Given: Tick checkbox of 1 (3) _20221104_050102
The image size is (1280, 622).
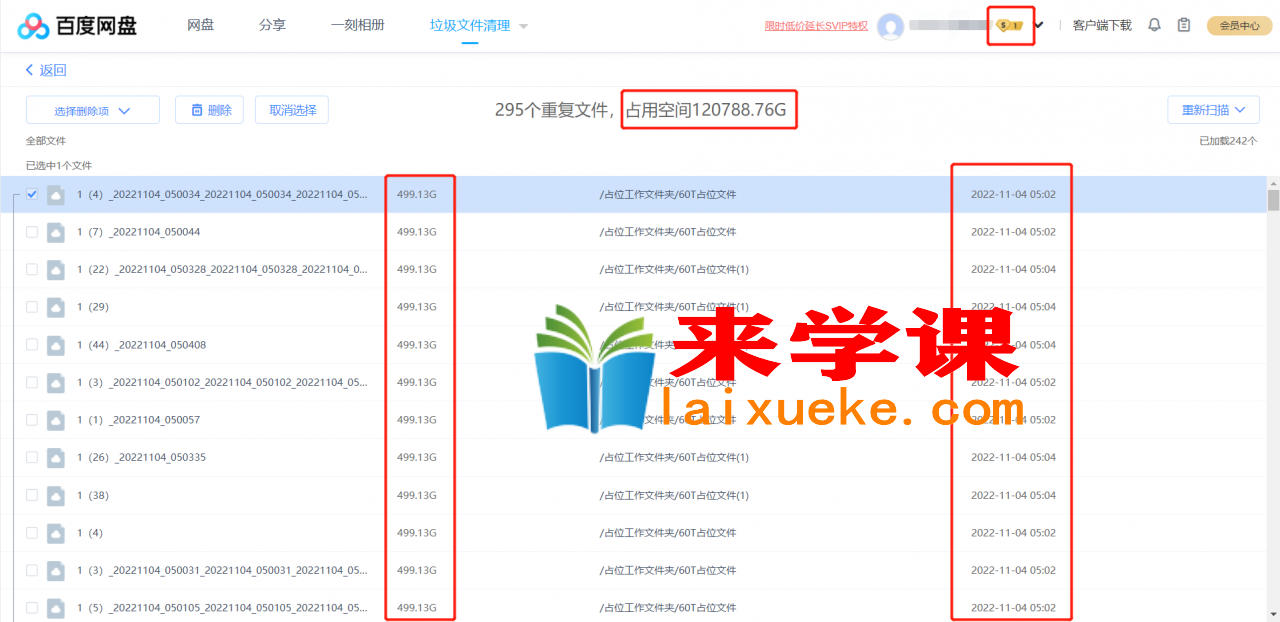Looking at the screenshot, I should click(32, 382).
